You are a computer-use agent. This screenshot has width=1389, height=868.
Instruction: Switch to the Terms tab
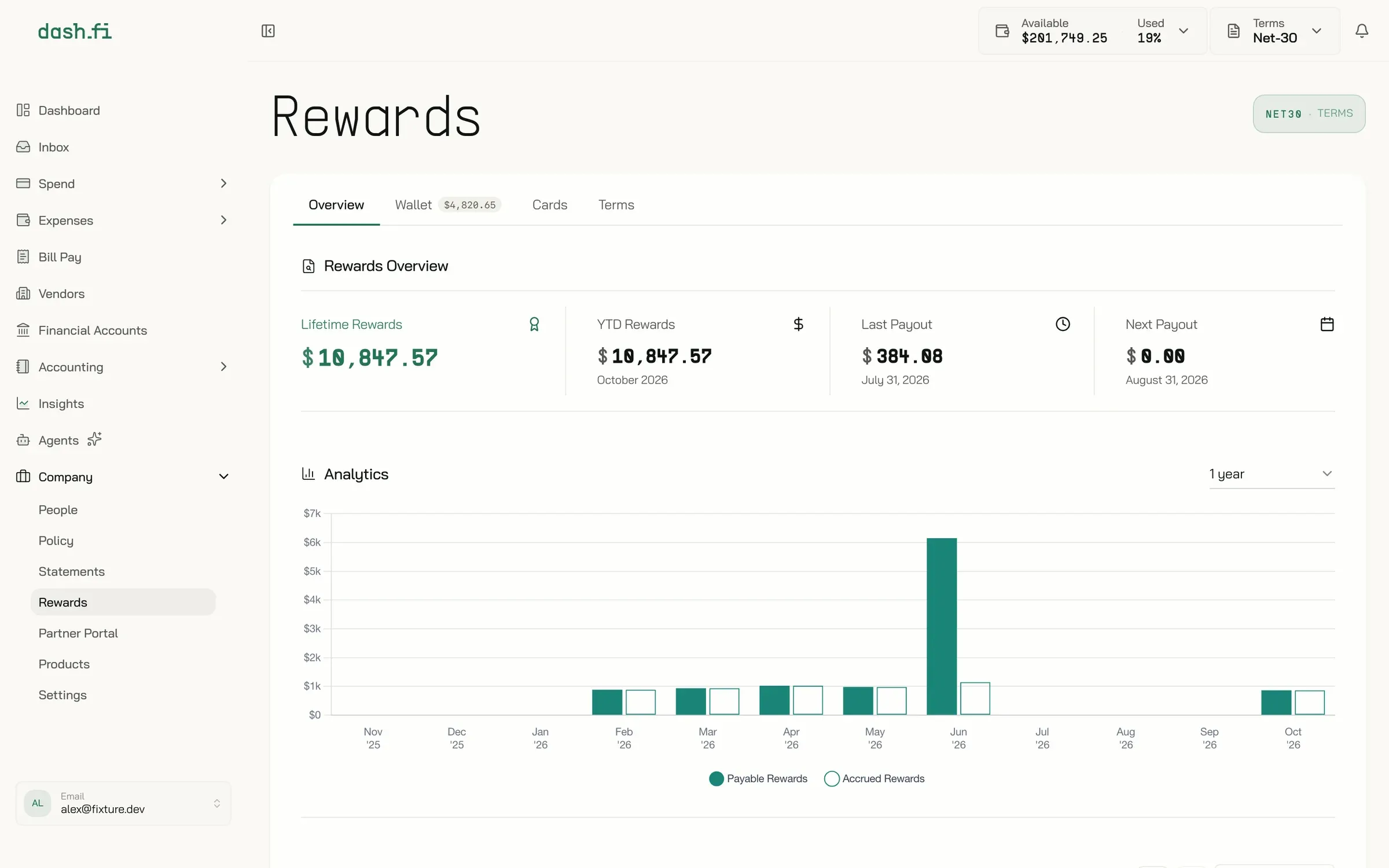[x=616, y=205]
